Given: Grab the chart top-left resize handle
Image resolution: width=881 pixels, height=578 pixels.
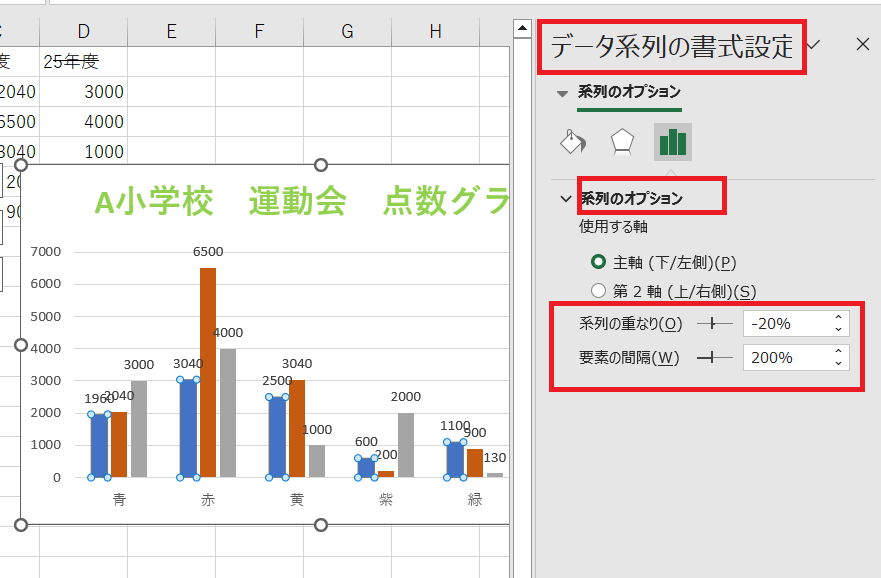Looking at the screenshot, I should pyautogui.click(x=21, y=165).
